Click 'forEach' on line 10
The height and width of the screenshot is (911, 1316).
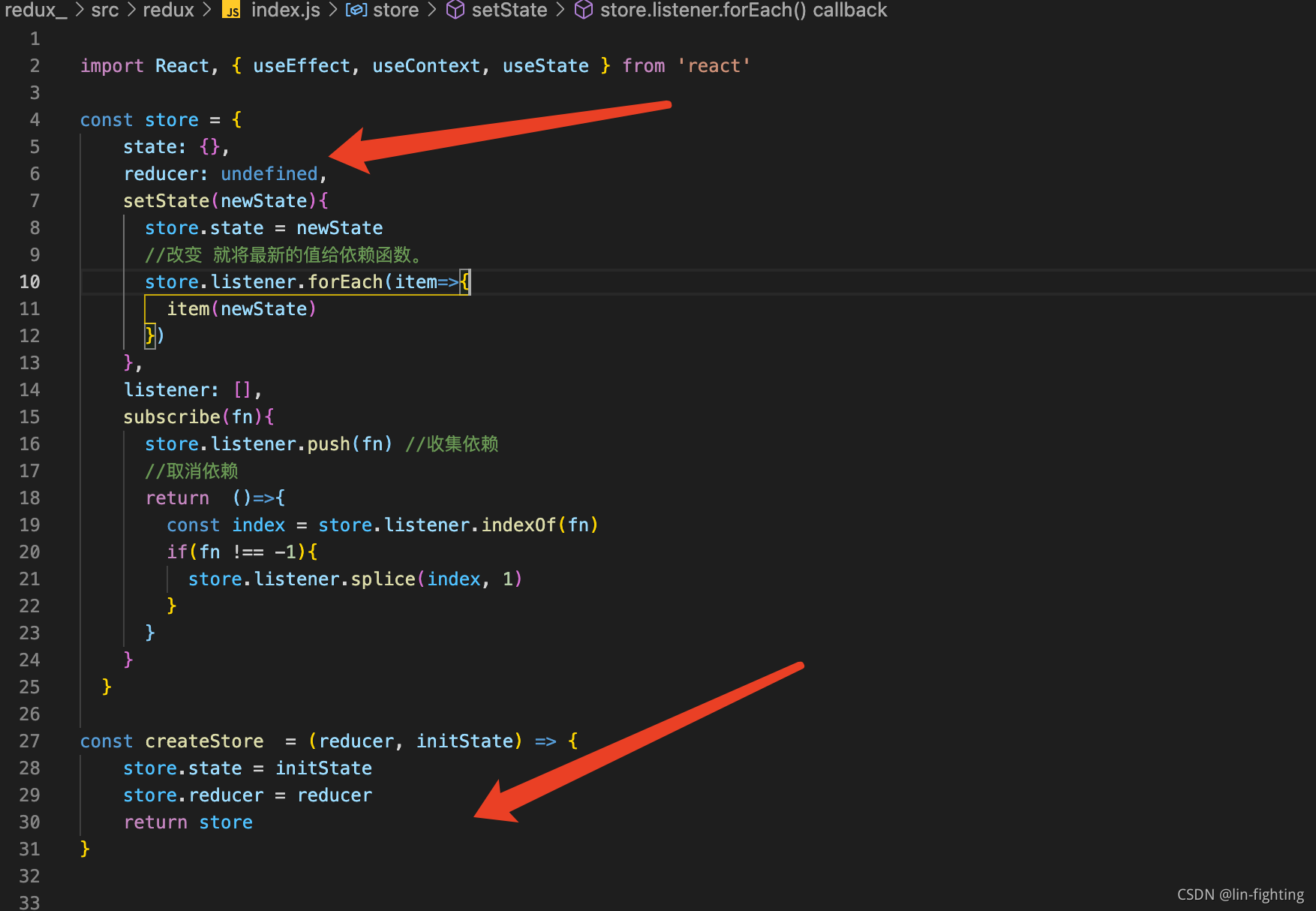(345, 282)
